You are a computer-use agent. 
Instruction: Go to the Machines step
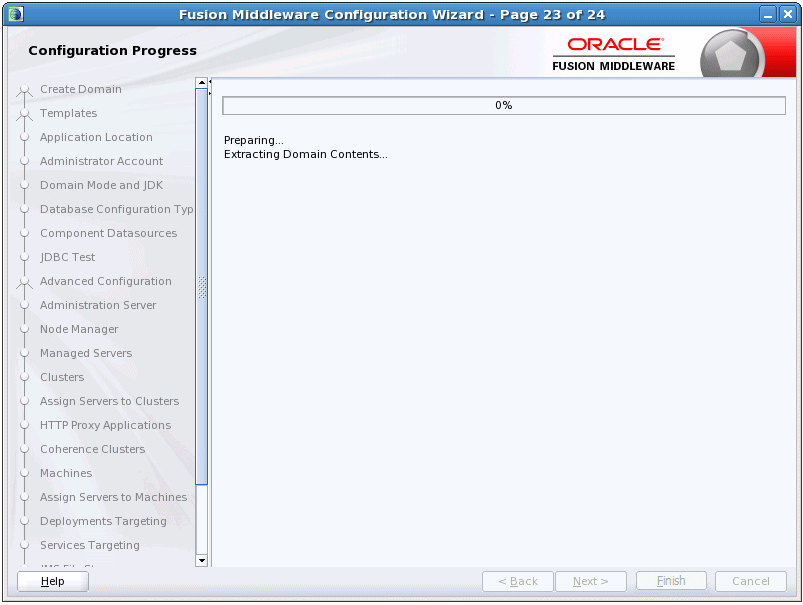click(66, 473)
